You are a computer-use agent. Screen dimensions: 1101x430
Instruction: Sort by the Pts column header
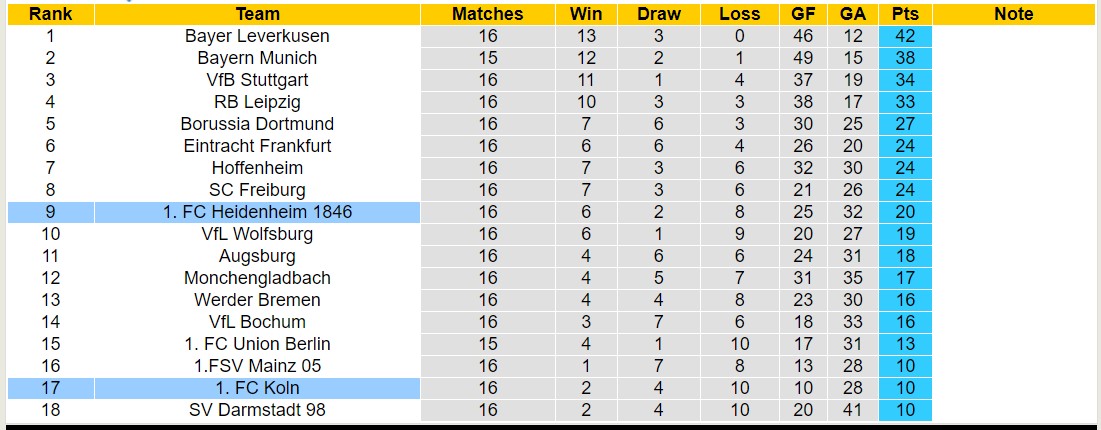[x=905, y=14]
